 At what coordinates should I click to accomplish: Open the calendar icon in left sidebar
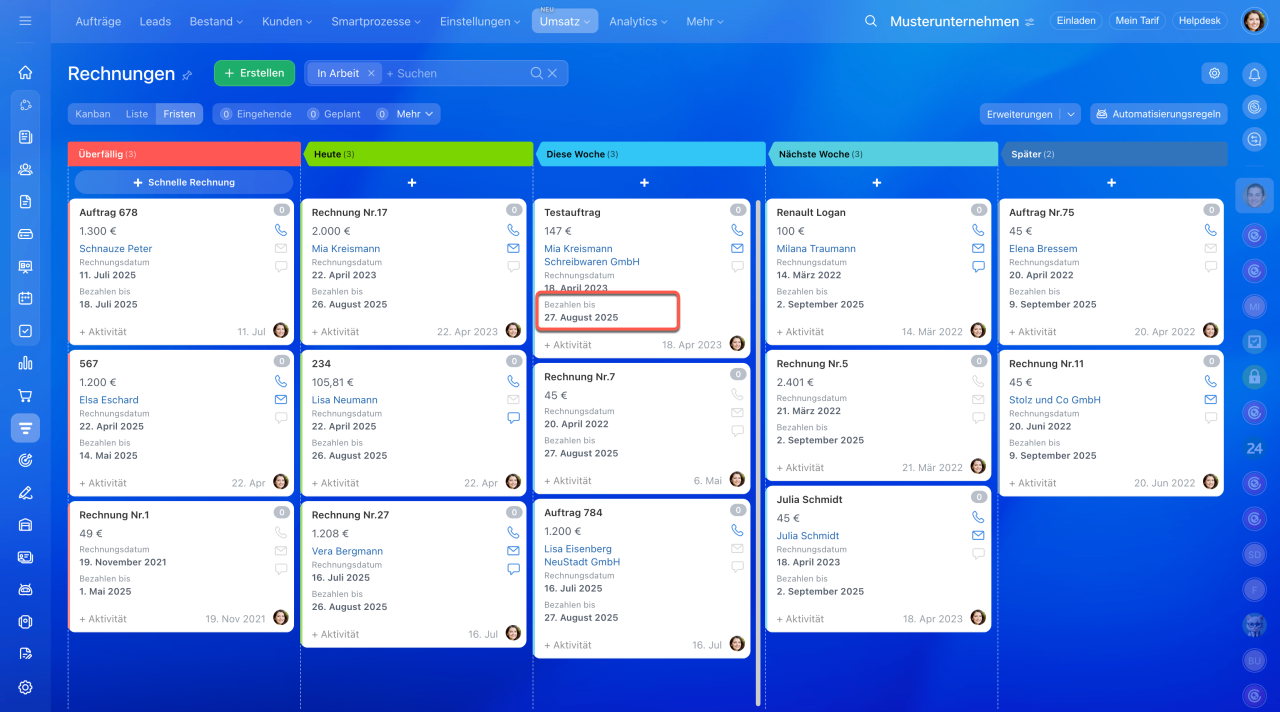pos(25,298)
